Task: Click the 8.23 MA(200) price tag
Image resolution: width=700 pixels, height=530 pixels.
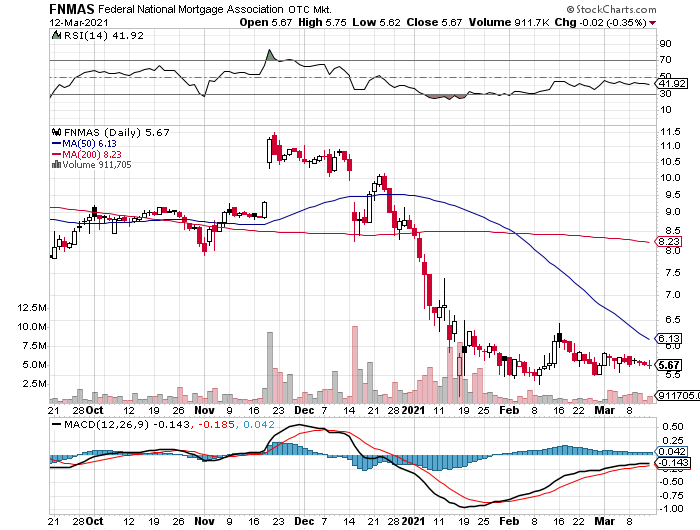Action: tap(669, 242)
